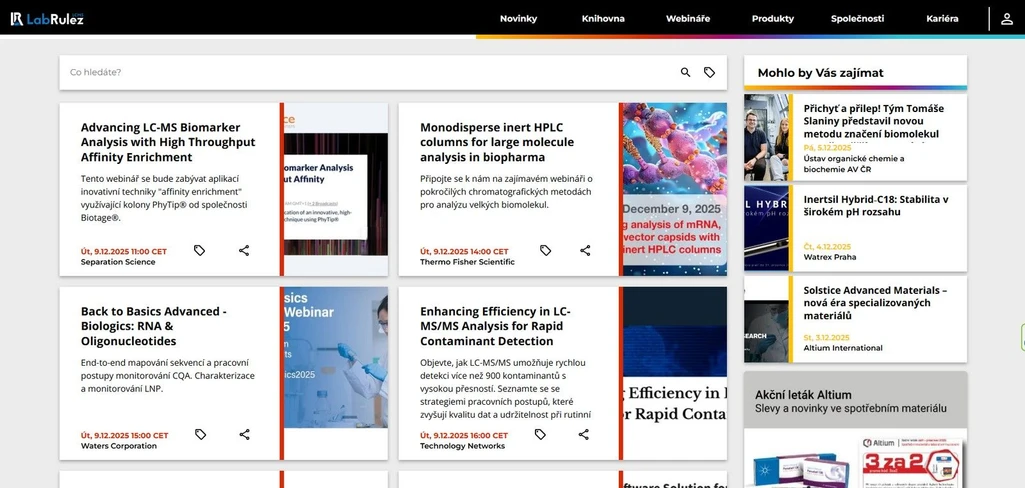Click tag icon on Separation Science webinar card
Image resolution: width=1025 pixels, height=488 pixels.
(x=199, y=250)
